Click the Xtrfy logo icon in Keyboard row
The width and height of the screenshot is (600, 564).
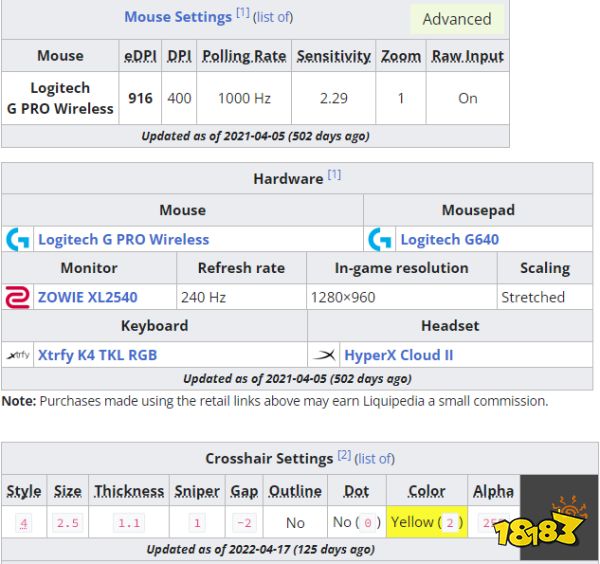click(18, 355)
